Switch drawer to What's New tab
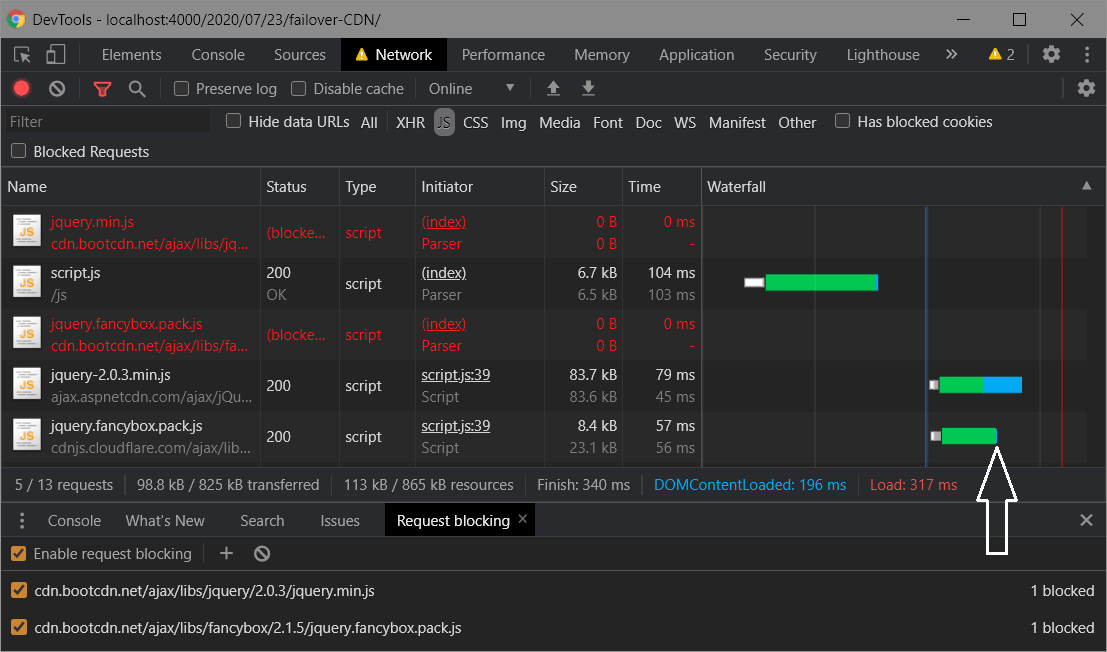Image resolution: width=1107 pixels, height=652 pixels. 165,521
